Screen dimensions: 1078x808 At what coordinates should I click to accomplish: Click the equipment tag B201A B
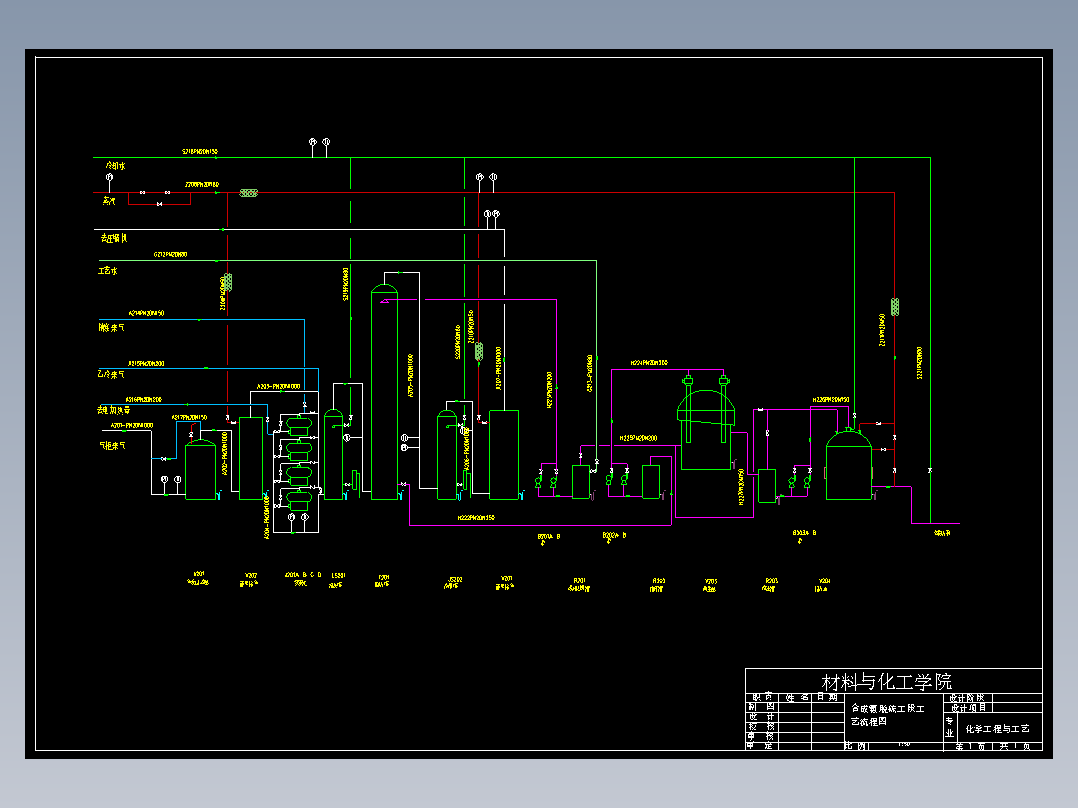(549, 536)
